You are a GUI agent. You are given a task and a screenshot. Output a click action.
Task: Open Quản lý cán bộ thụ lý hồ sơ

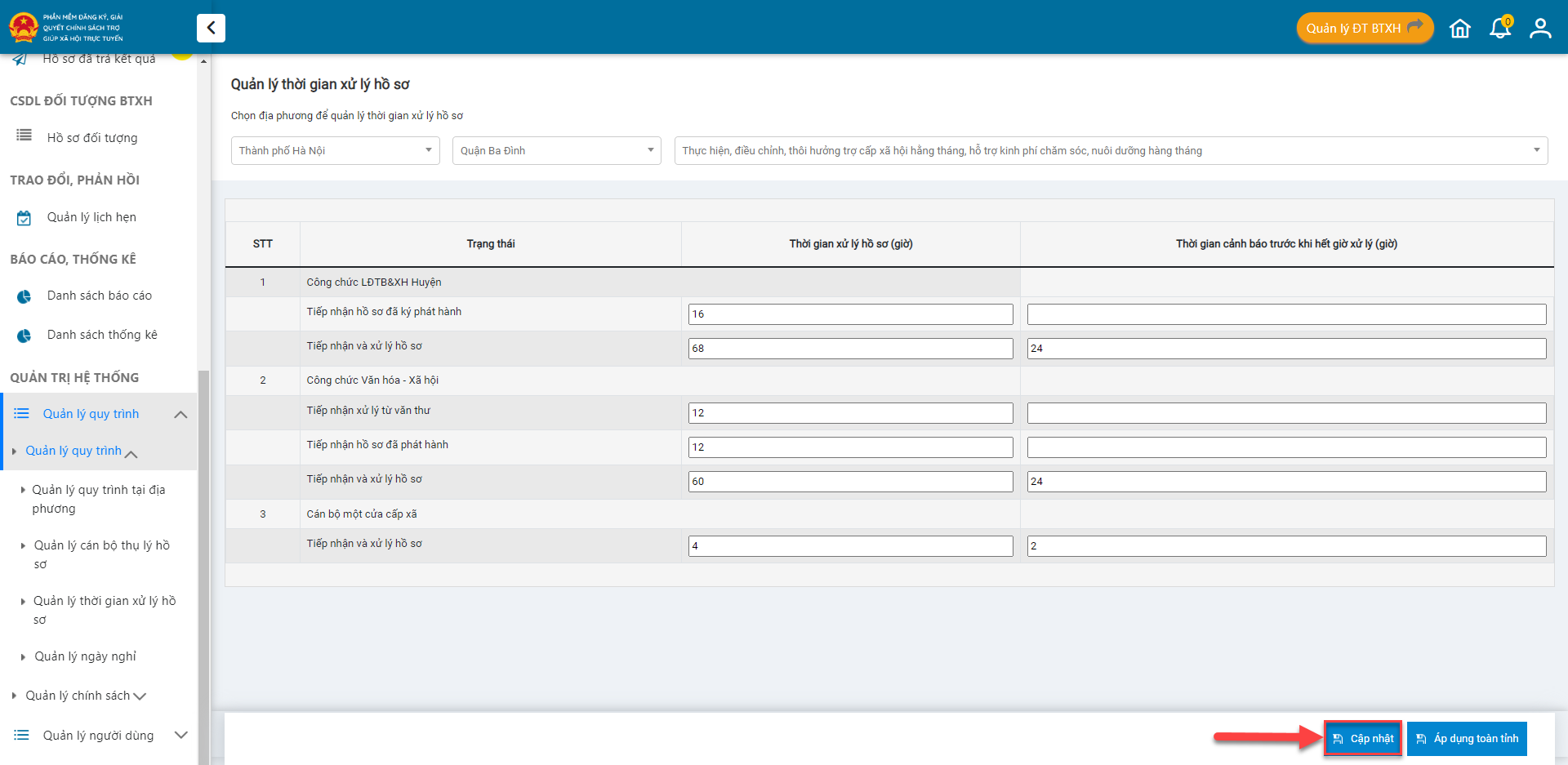click(x=101, y=554)
